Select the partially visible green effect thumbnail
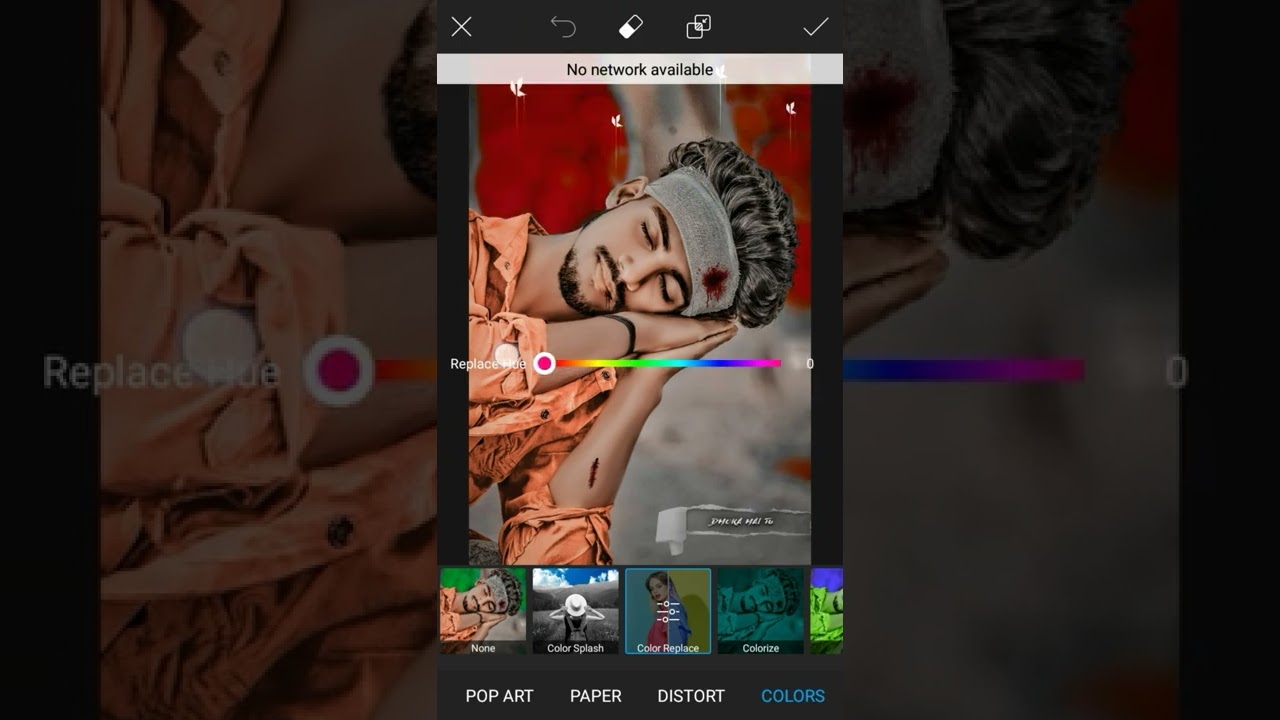Viewport: 1280px width, 720px height. (x=827, y=611)
